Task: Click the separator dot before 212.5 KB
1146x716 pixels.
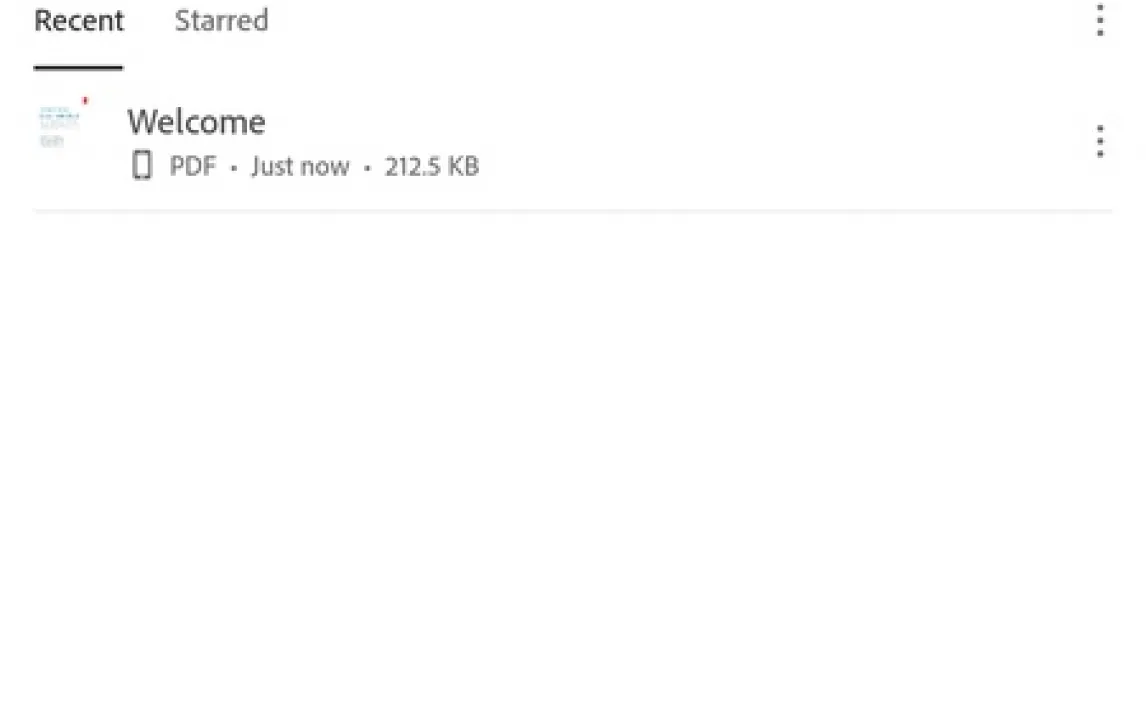Action: [x=367, y=168]
